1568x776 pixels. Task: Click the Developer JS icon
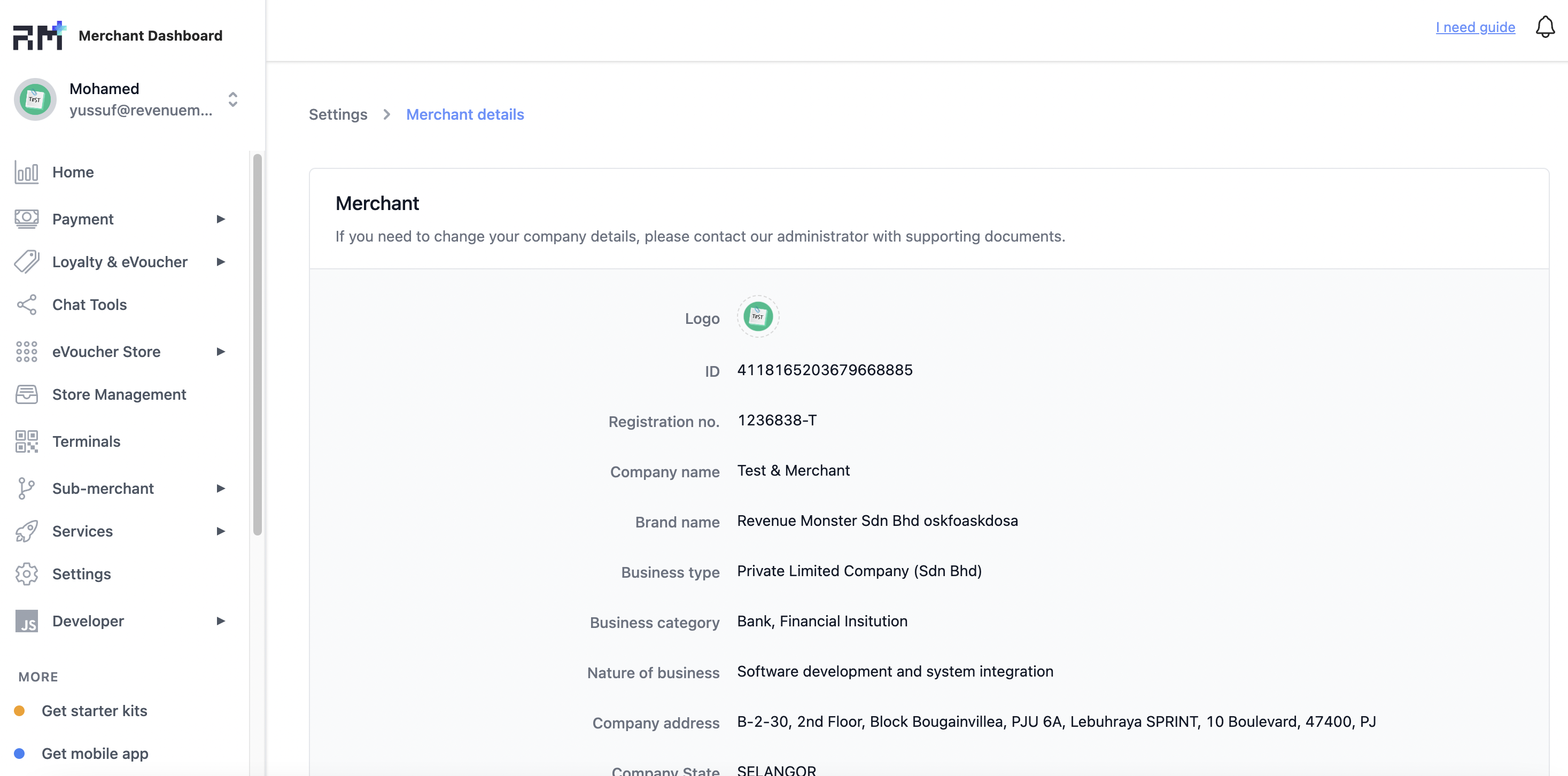pyautogui.click(x=26, y=621)
